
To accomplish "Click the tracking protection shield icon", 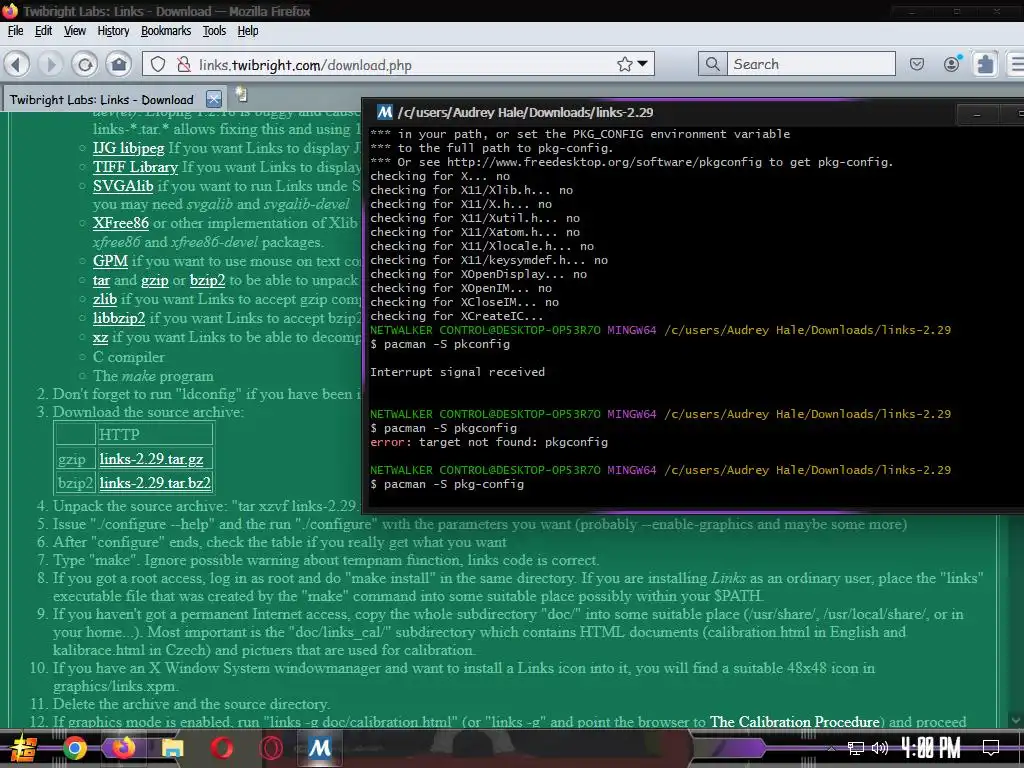I will click(x=158, y=64).
